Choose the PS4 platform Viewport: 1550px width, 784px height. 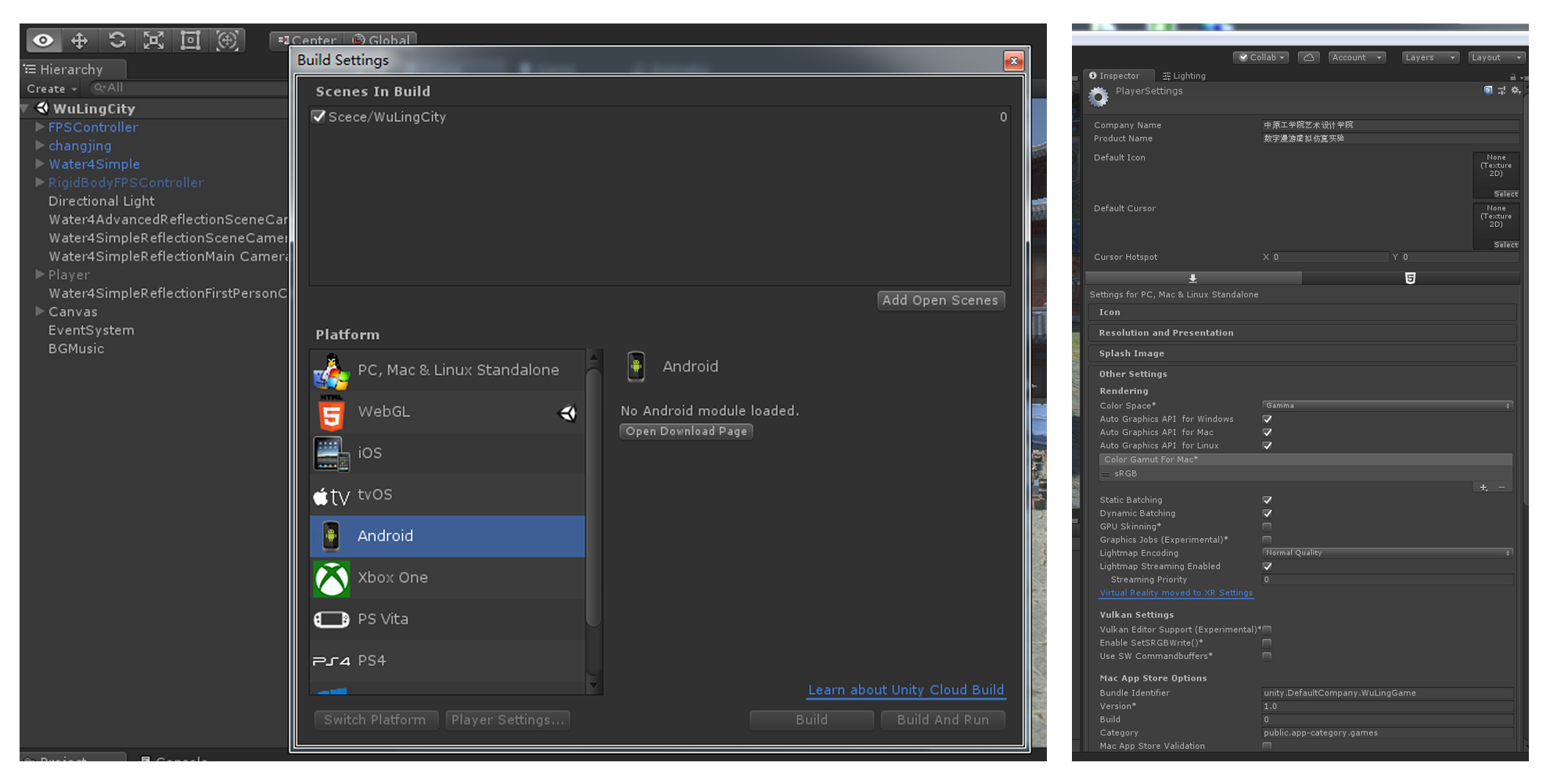coord(448,660)
